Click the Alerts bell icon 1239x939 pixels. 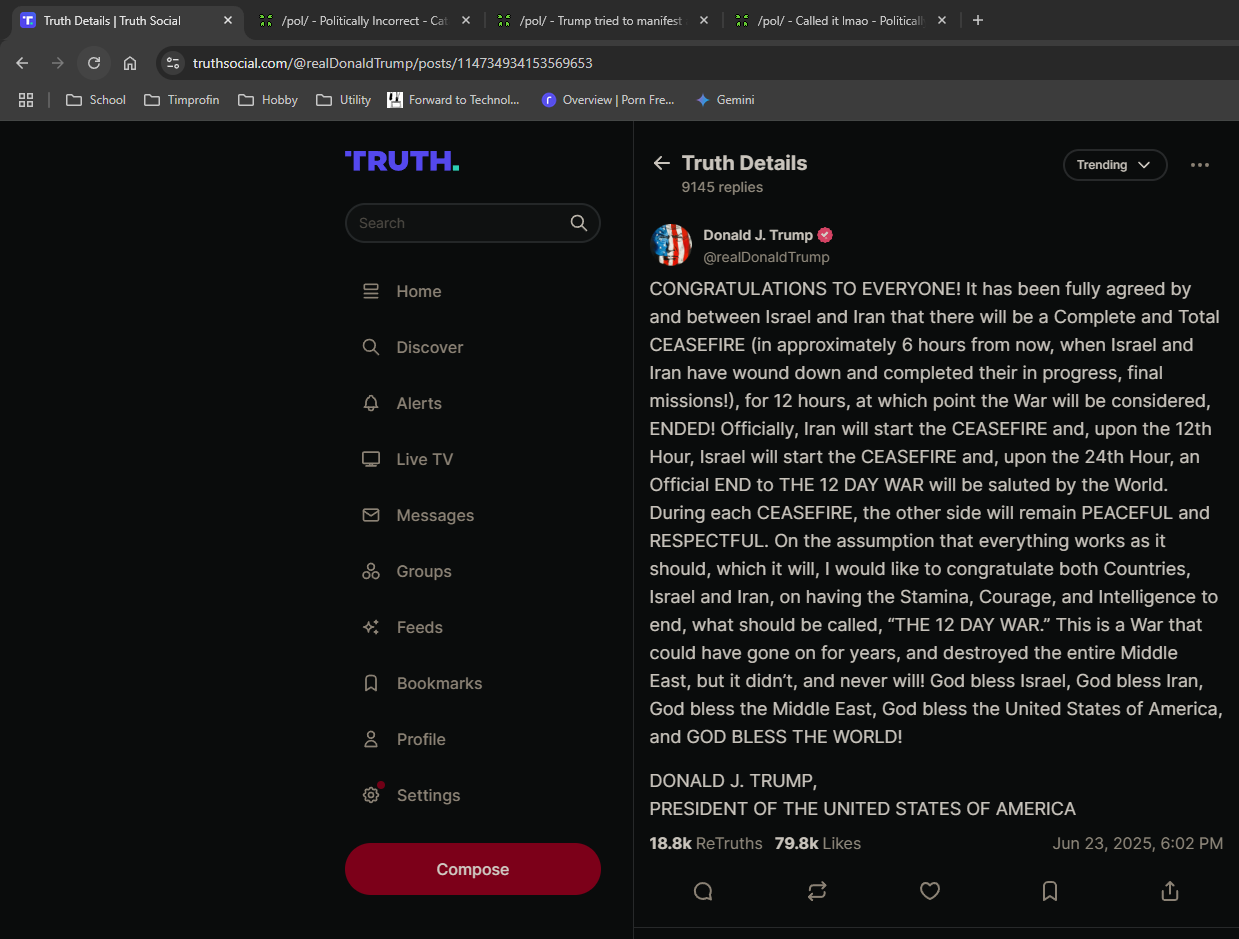[371, 403]
